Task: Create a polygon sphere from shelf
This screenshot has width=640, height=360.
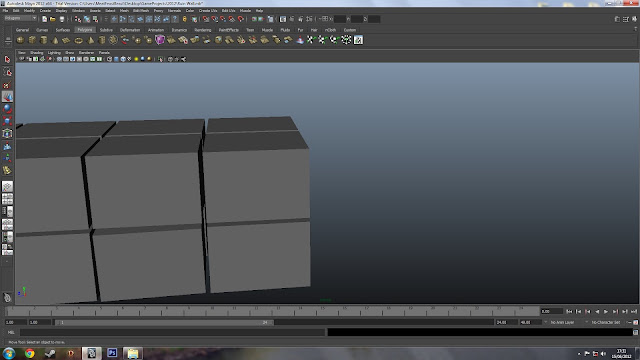Action: click(20, 40)
